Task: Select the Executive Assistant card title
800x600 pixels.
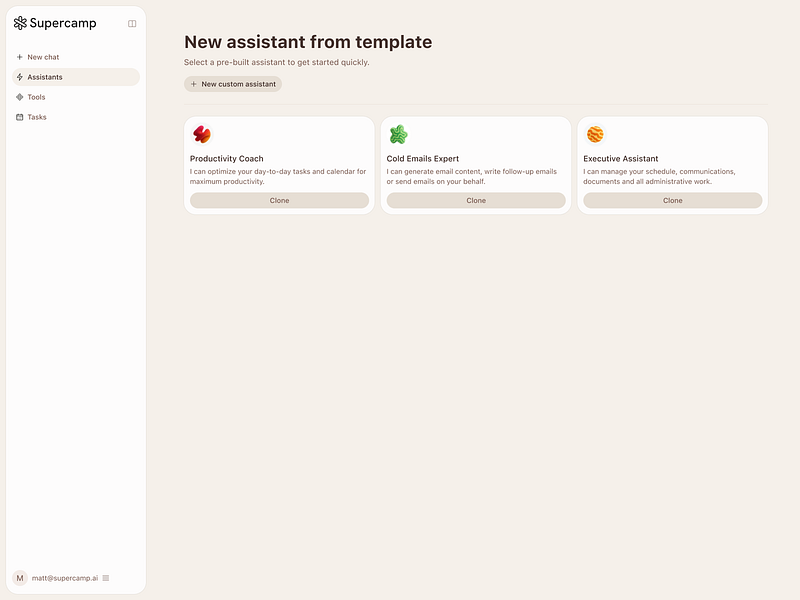Action: pos(620,159)
